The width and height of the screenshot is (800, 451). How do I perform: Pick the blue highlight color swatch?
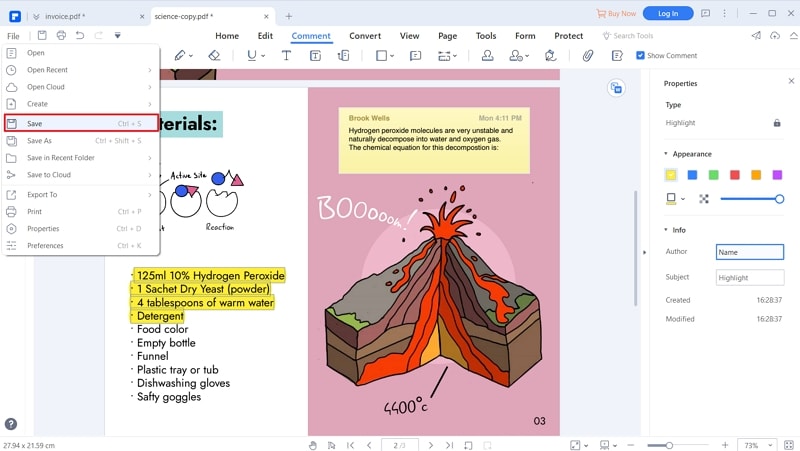point(692,175)
